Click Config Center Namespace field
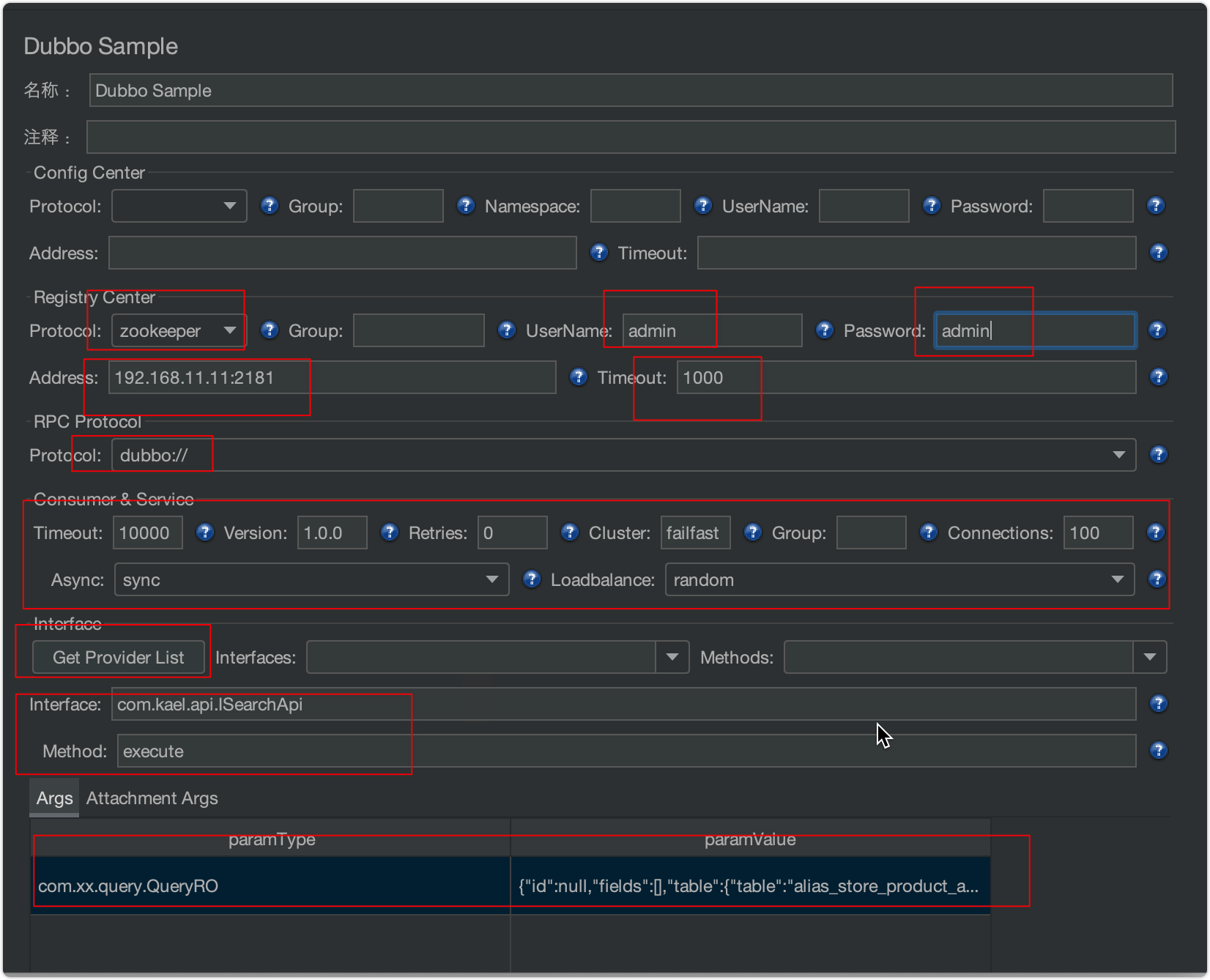1210x980 pixels. pyautogui.click(x=636, y=206)
